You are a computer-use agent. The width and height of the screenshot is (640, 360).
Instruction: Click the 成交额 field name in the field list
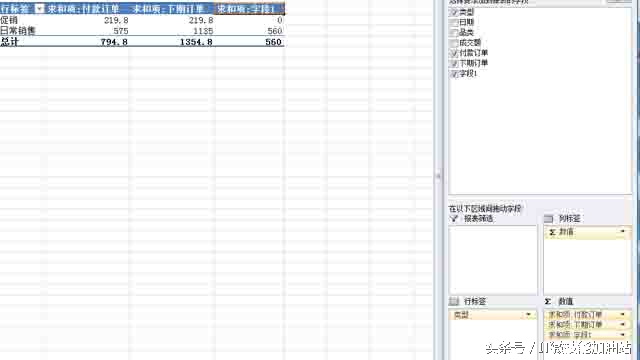[470, 43]
